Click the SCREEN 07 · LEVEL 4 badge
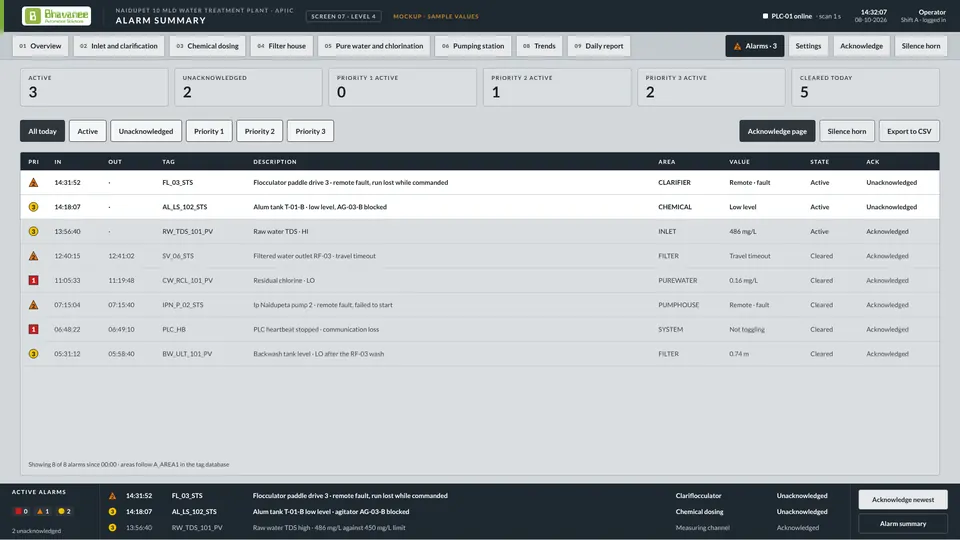Image resolution: width=960 pixels, height=540 pixels. [343, 17]
